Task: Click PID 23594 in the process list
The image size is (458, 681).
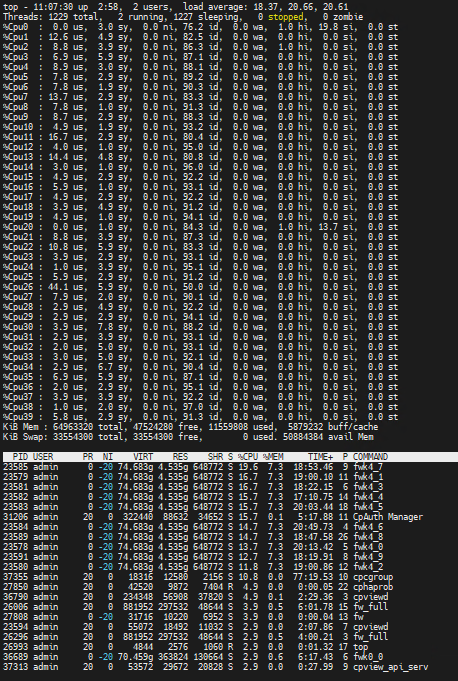Action: click(x=16, y=626)
